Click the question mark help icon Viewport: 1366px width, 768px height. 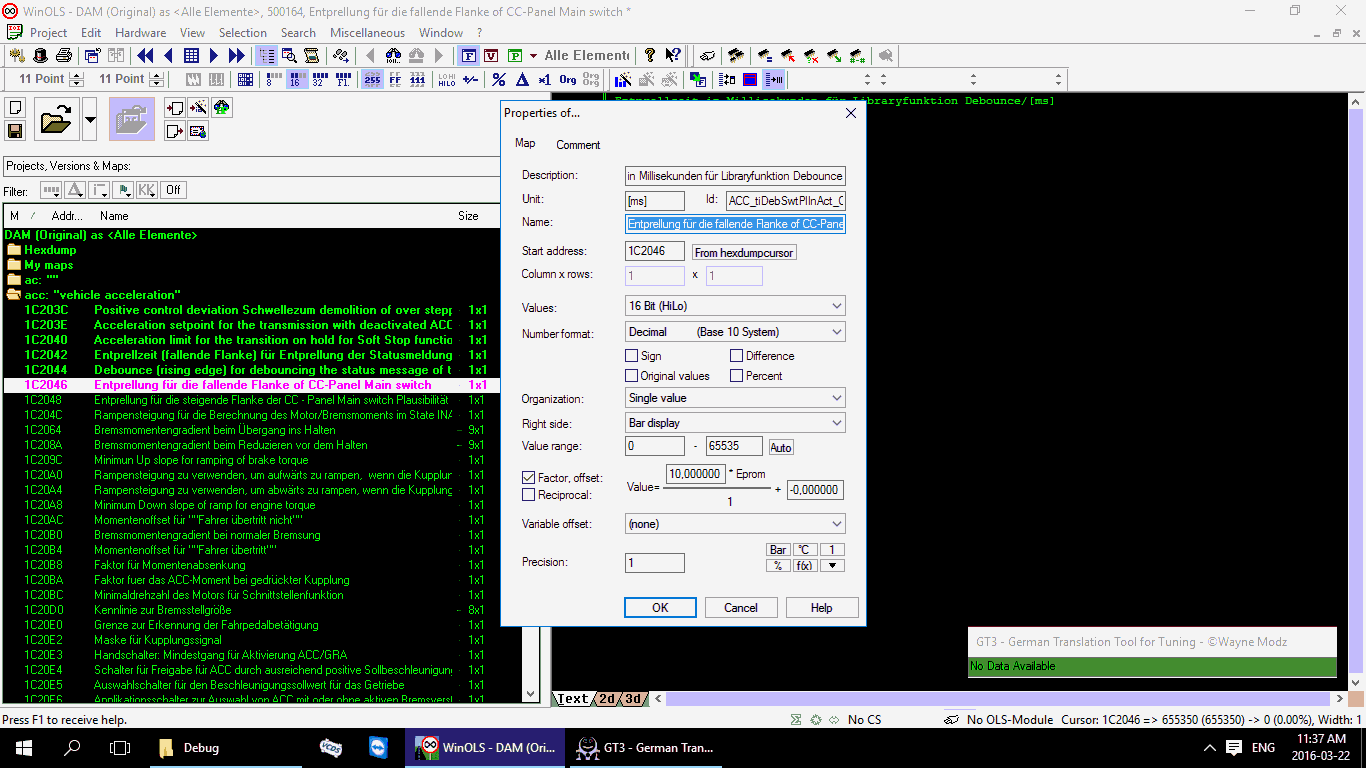point(650,55)
